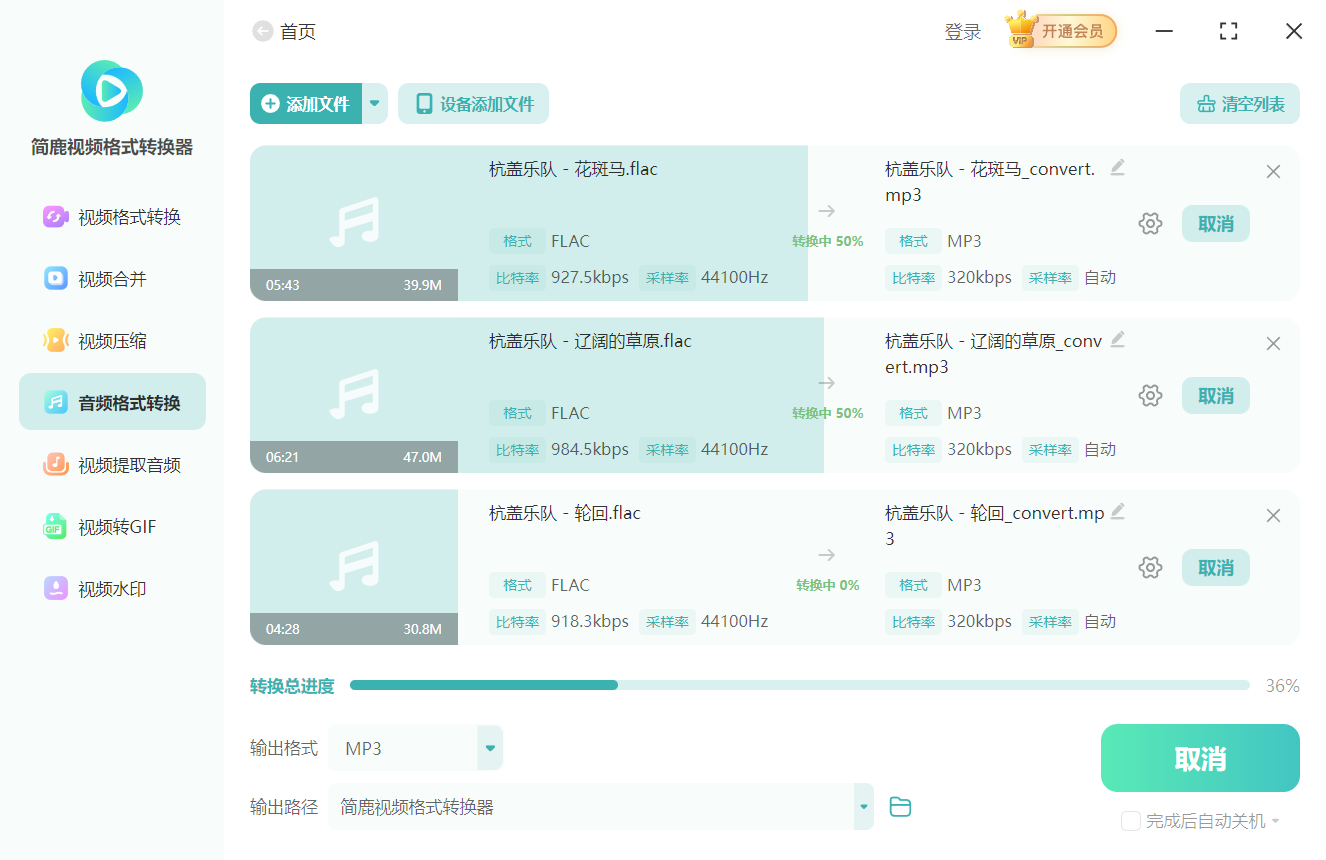The image size is (1326, 860).
Task: Click the 转换总进度 progress bar
Action: pos(800,685)
